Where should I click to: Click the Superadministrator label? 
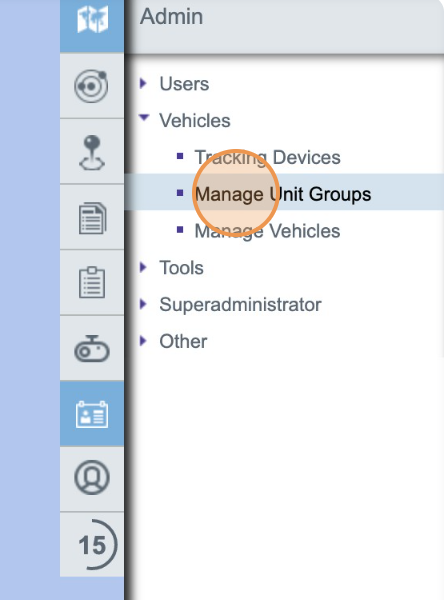240,305
